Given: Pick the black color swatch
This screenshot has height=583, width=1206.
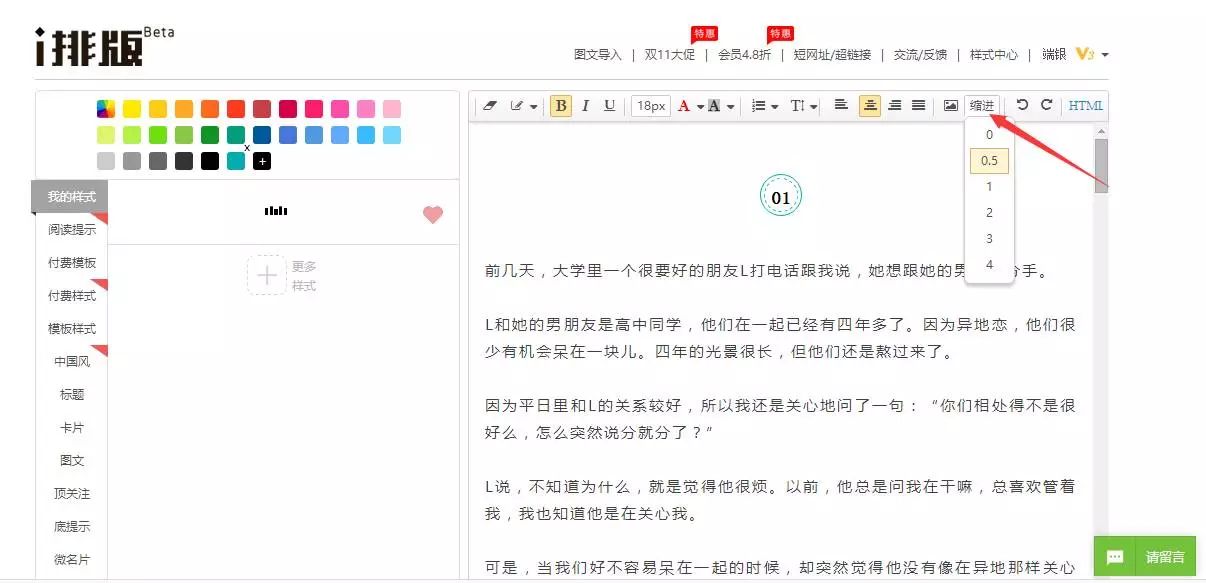Looking at the screenshot, I should 210,161.
